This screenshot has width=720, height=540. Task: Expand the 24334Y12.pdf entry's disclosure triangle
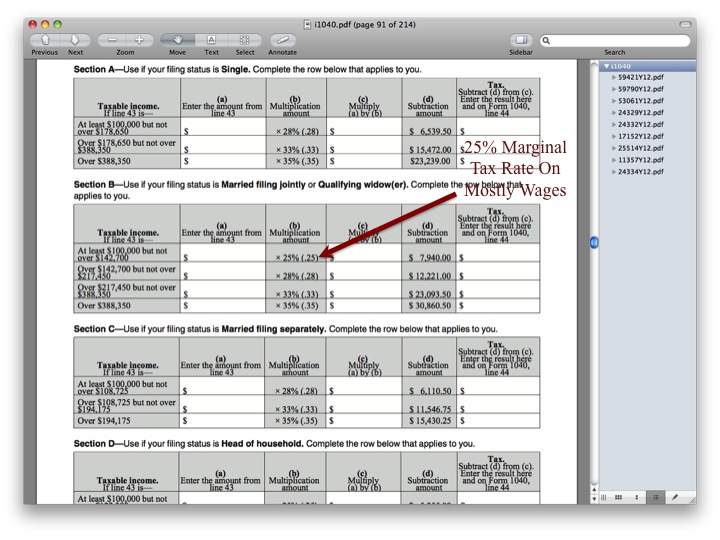[614, 172]
